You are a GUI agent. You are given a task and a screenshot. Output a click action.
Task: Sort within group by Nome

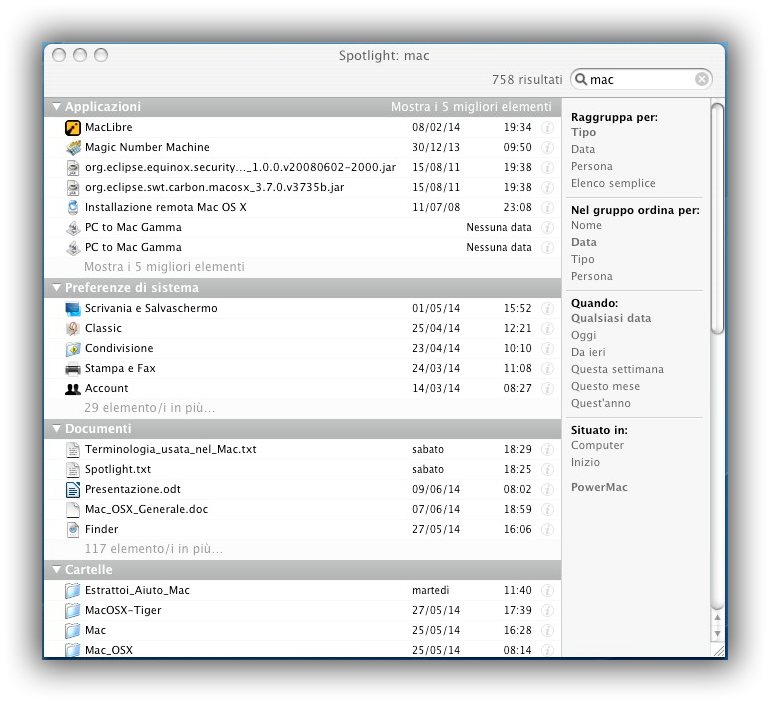(x=586, y=225)
